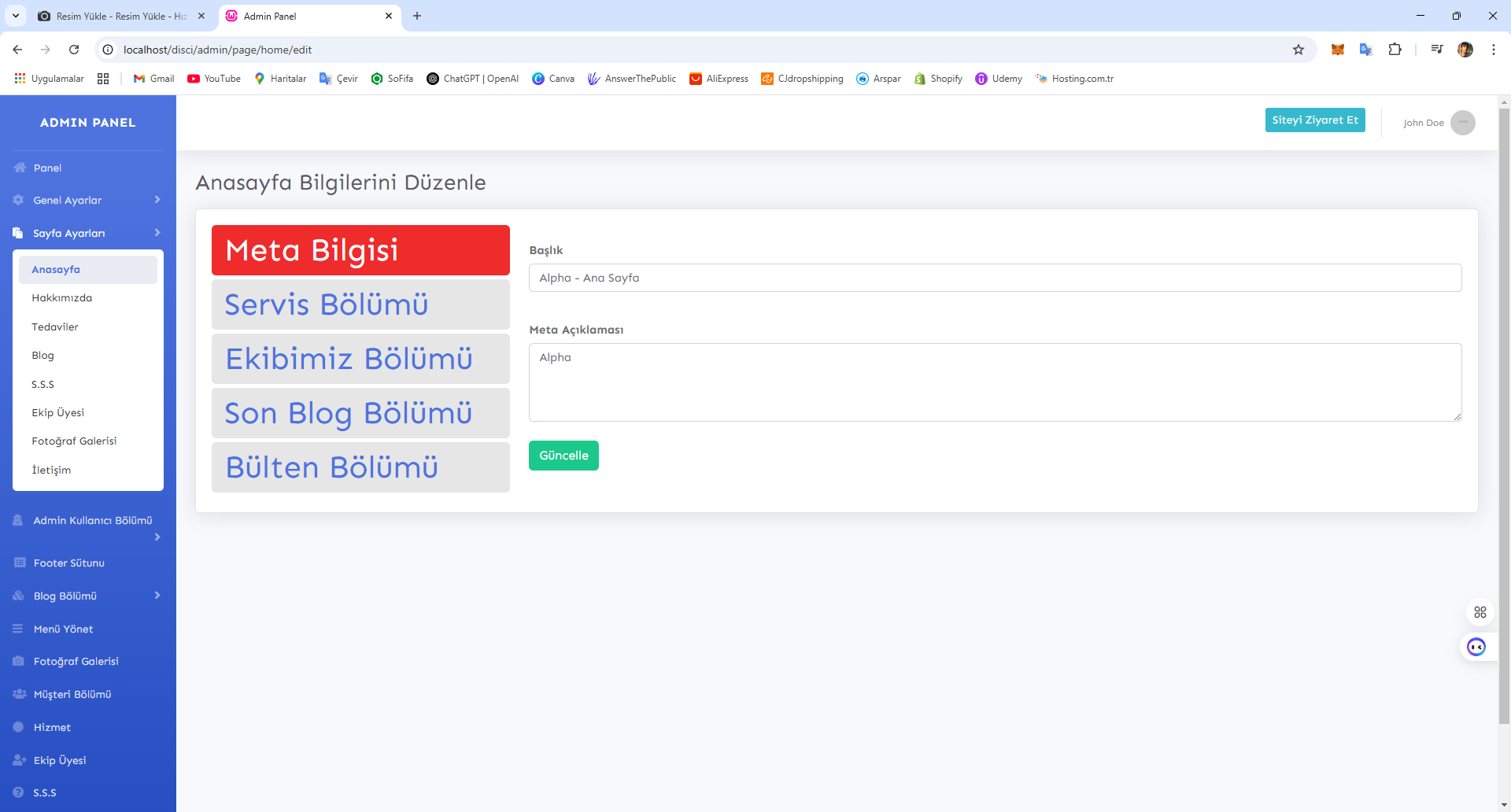1511x812 pixels.
Task: Click the John Doe profile avatar
Action: coord(1462,123)
